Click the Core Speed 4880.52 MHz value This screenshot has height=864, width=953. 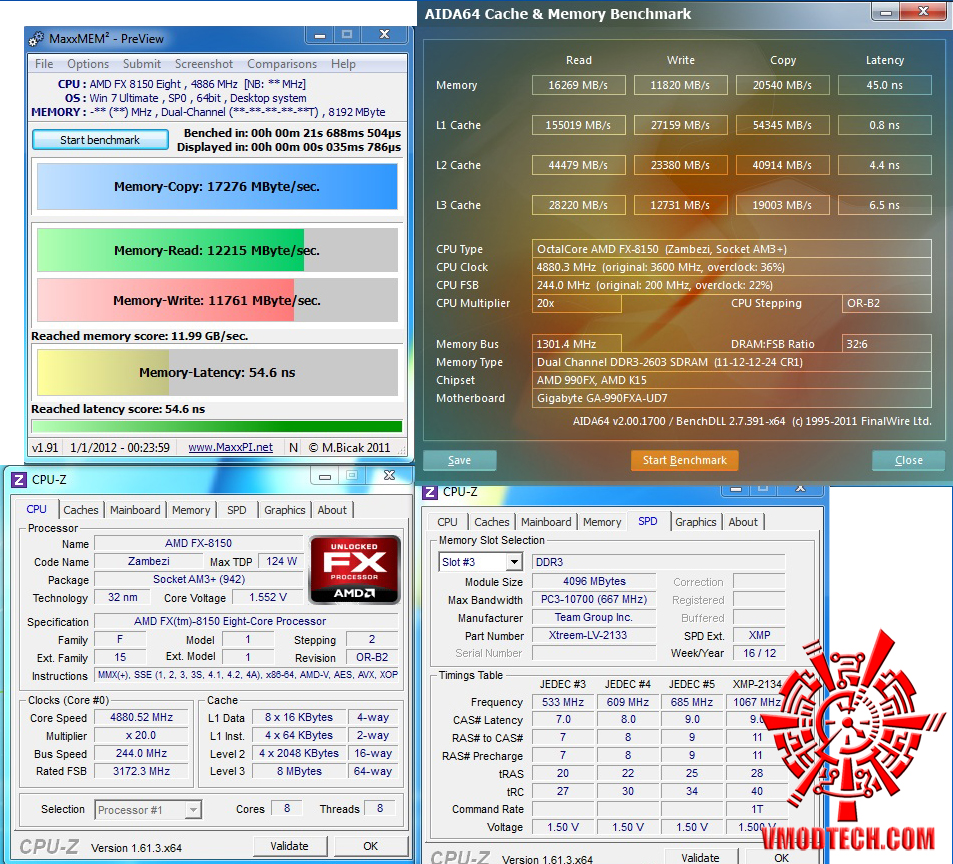[141, 718]
